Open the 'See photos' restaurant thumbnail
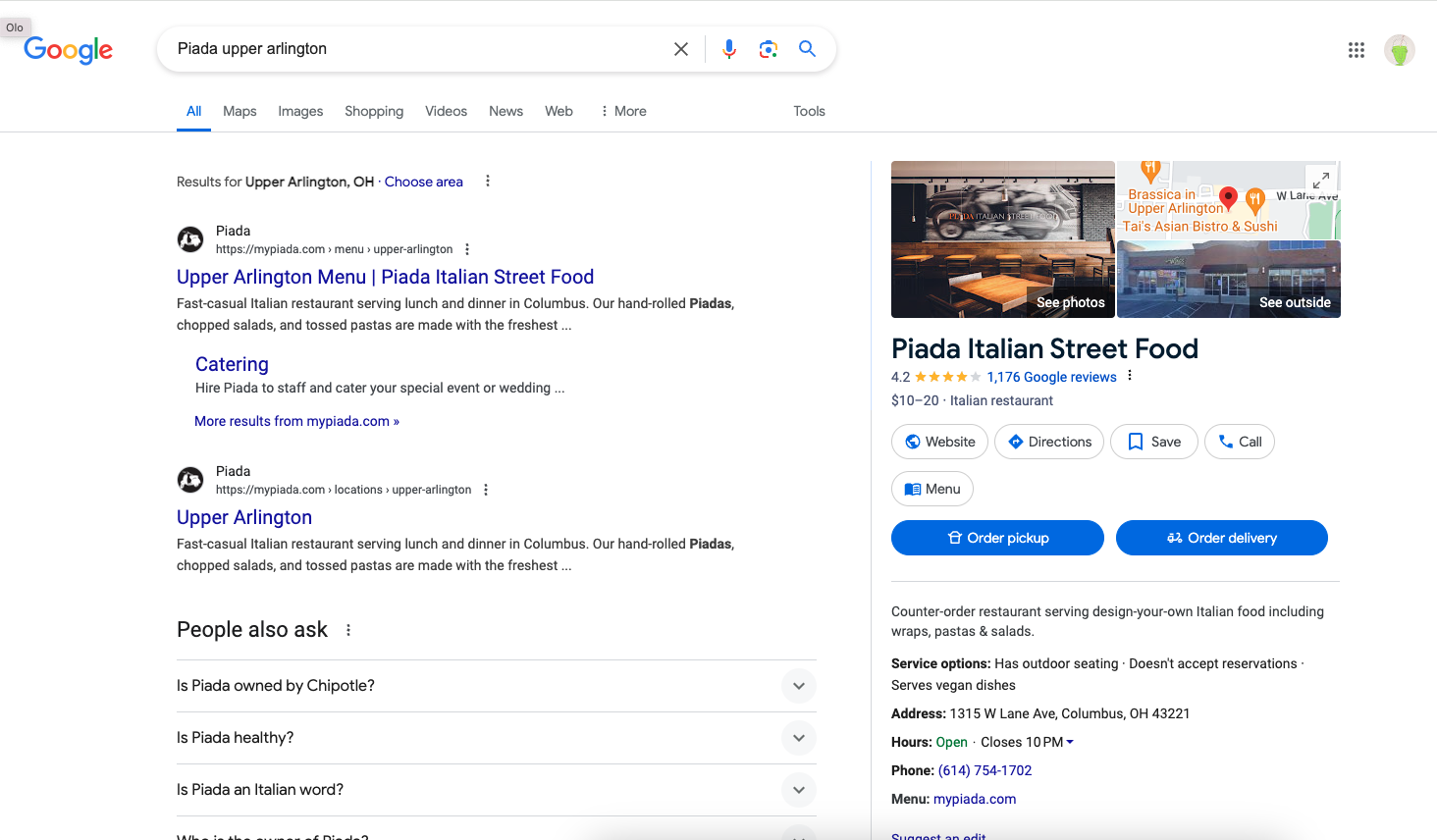This screenshot has height=840, width=1437. tap(1003, 239)
